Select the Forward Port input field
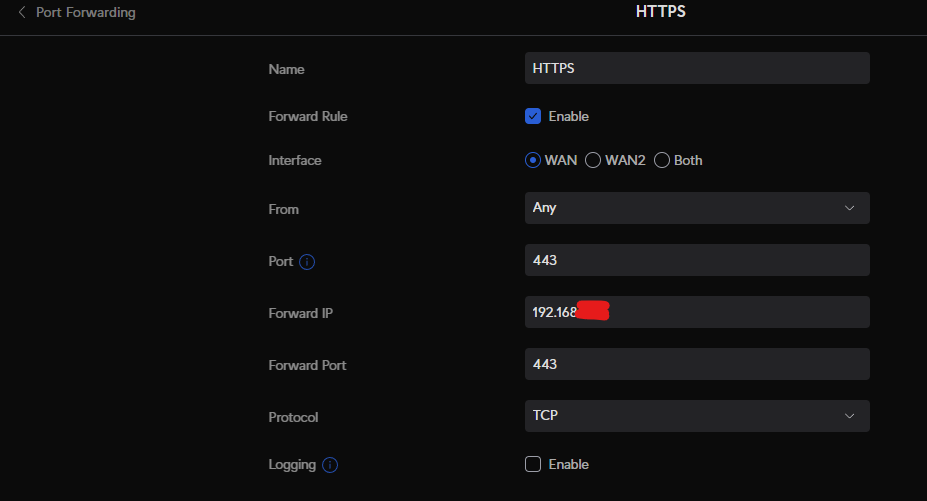Image resolution: width=927 pixels, height=501 pixels. point(697,364)
